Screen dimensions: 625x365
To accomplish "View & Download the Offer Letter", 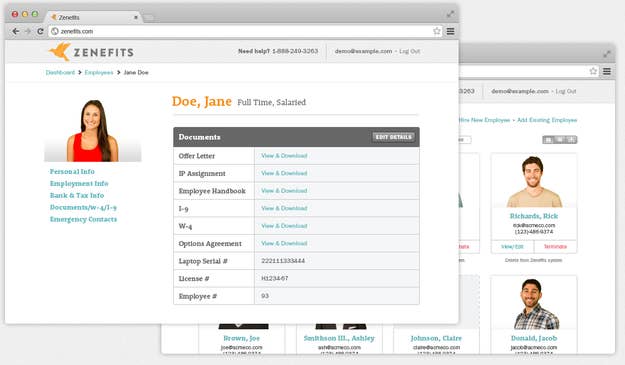I will 284,156.
